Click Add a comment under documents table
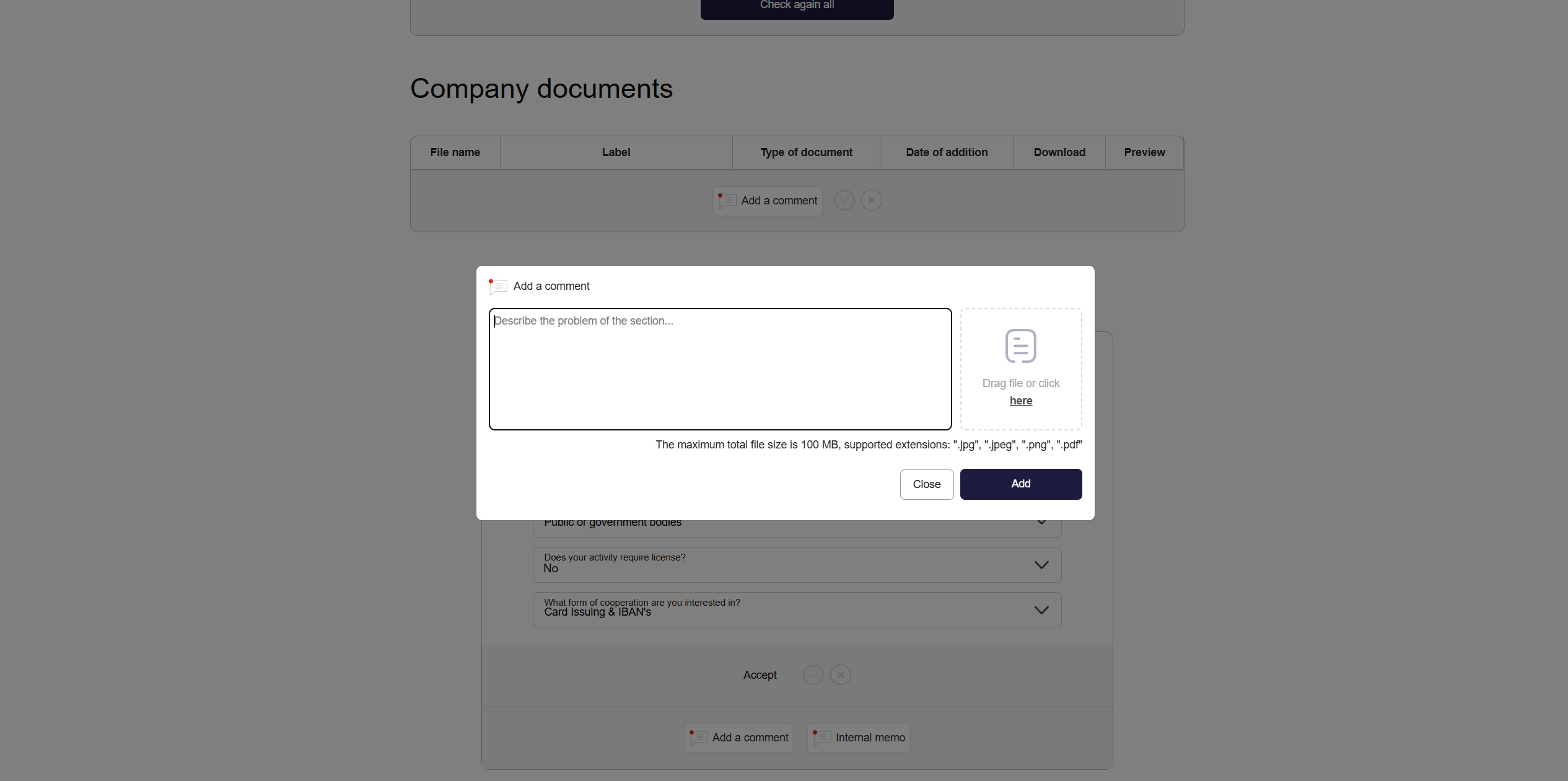1568x781 pixels. point(768,201)
